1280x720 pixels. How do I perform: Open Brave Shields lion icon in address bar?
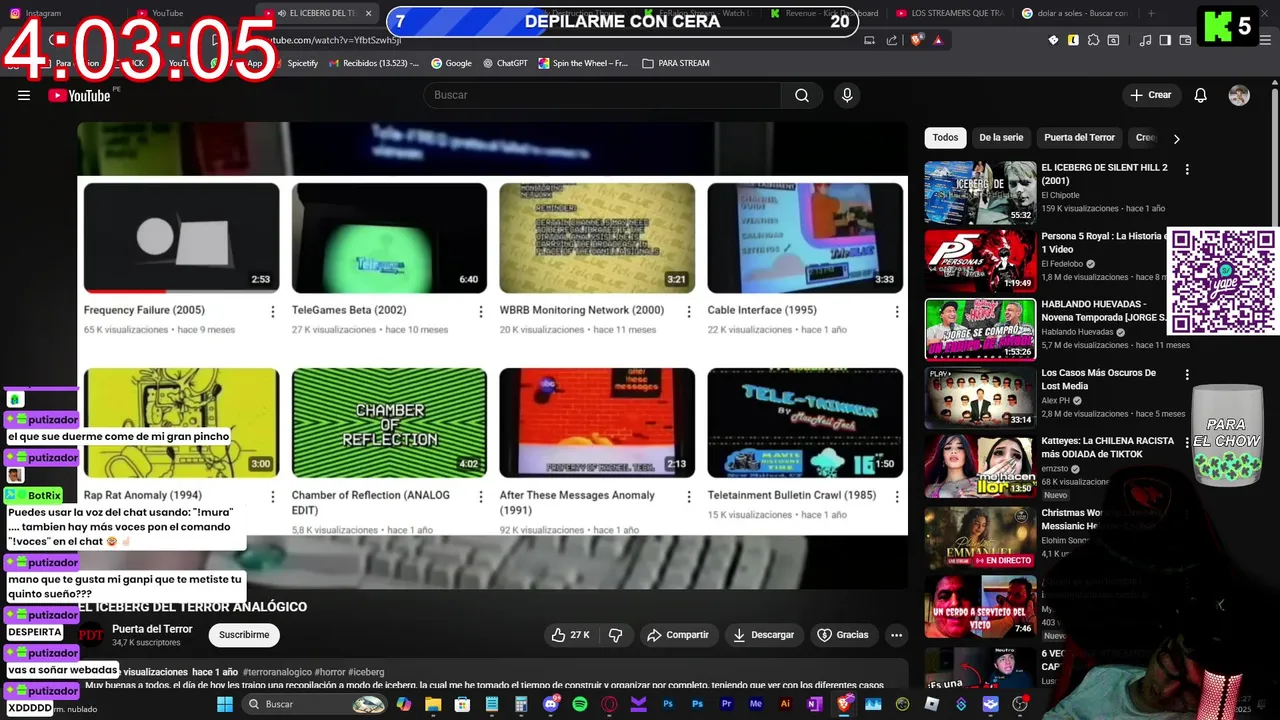917,40
